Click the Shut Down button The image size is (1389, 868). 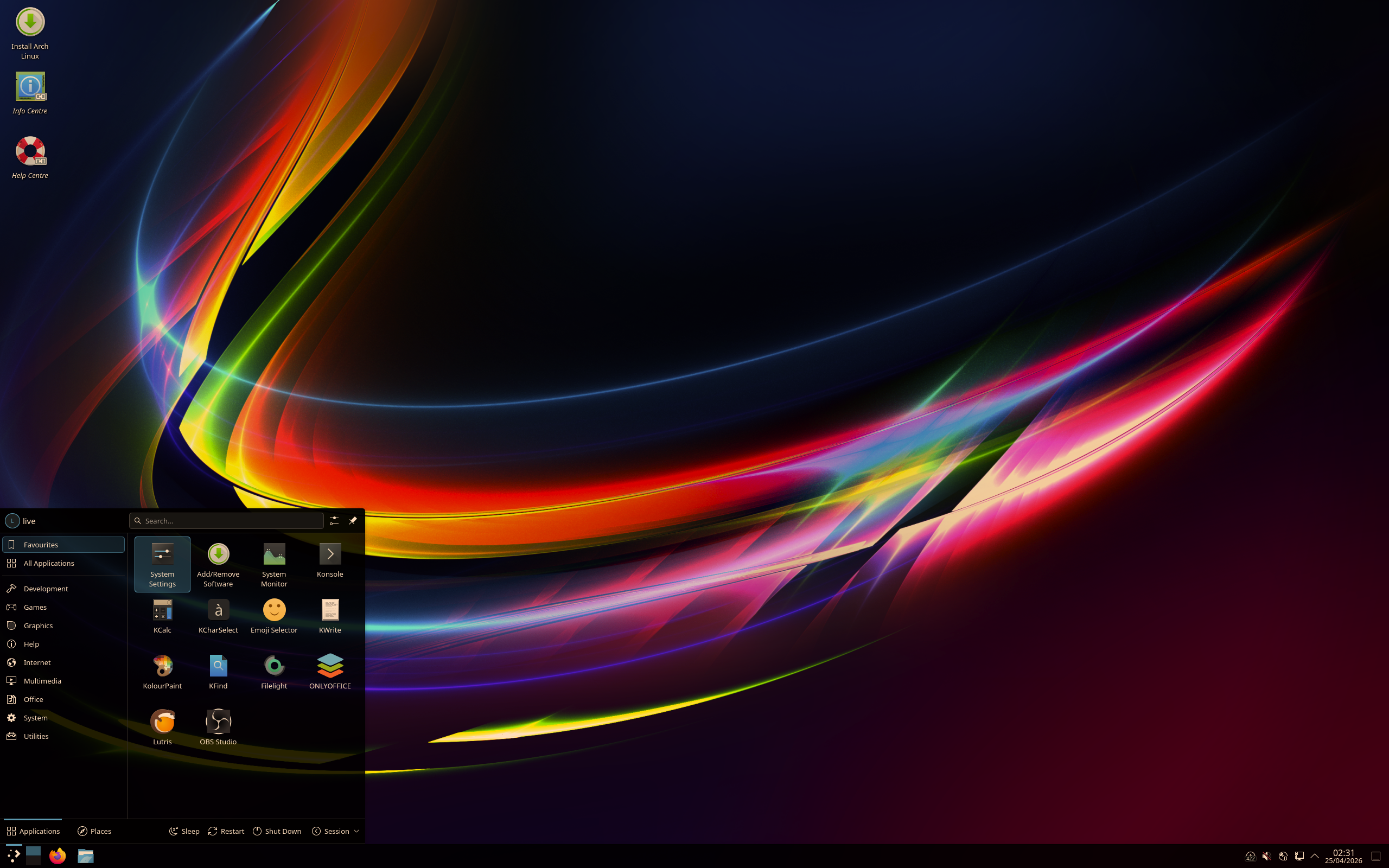(277, 831)
